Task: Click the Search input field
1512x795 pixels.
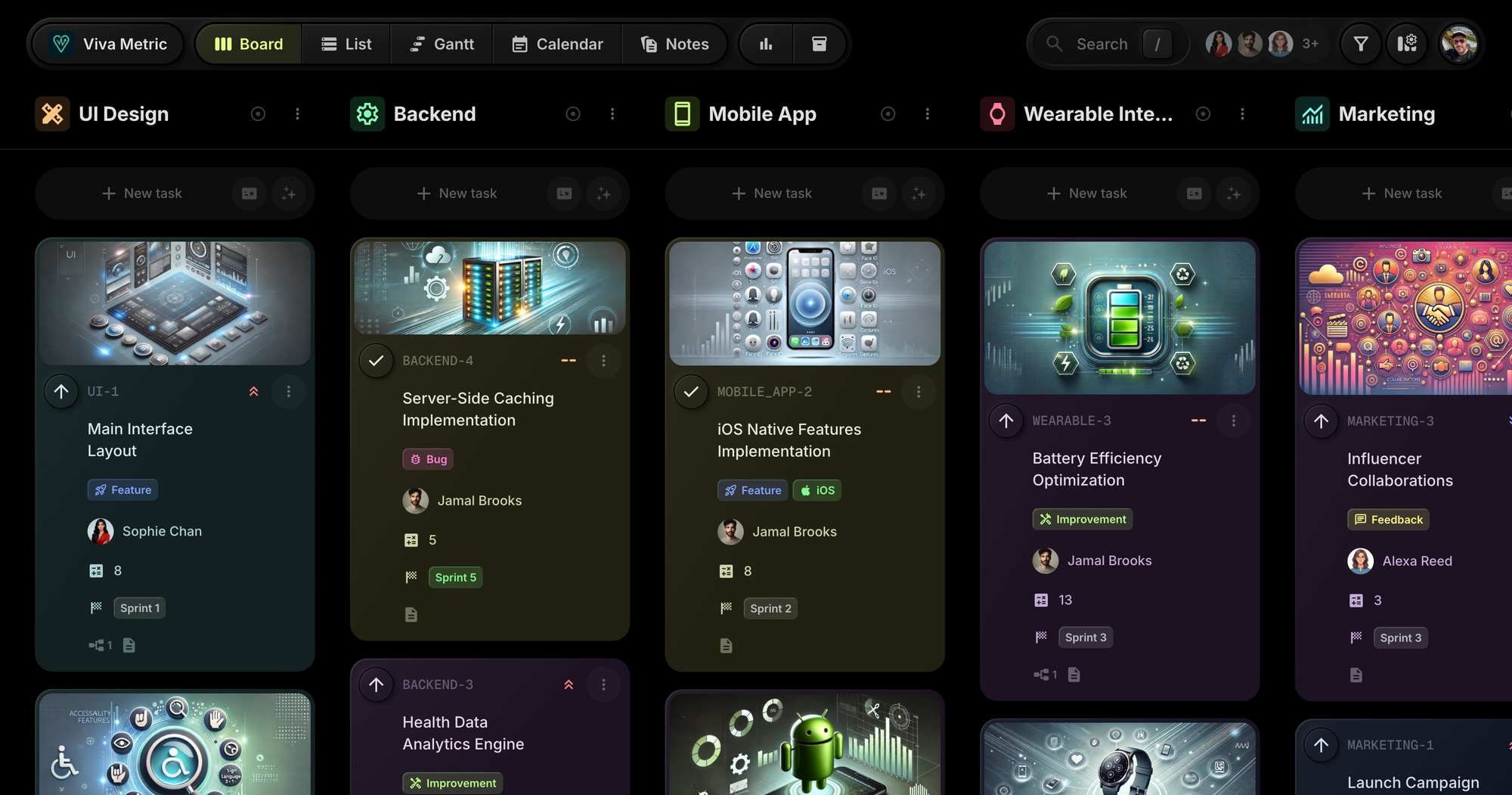Action: pos(1101,44)
